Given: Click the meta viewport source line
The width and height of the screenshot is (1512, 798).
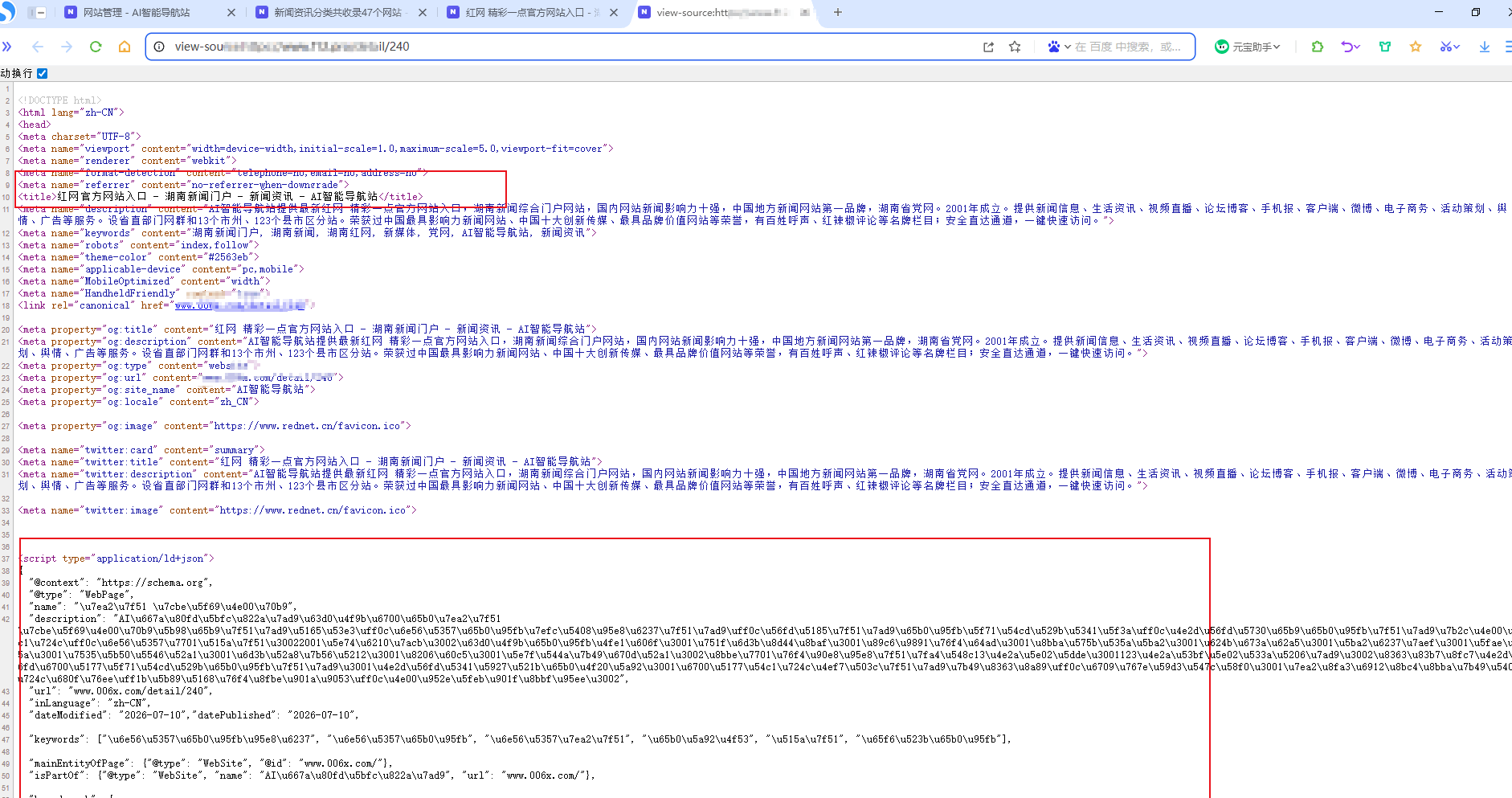Looking at the screenshot, I should [316, 149].
